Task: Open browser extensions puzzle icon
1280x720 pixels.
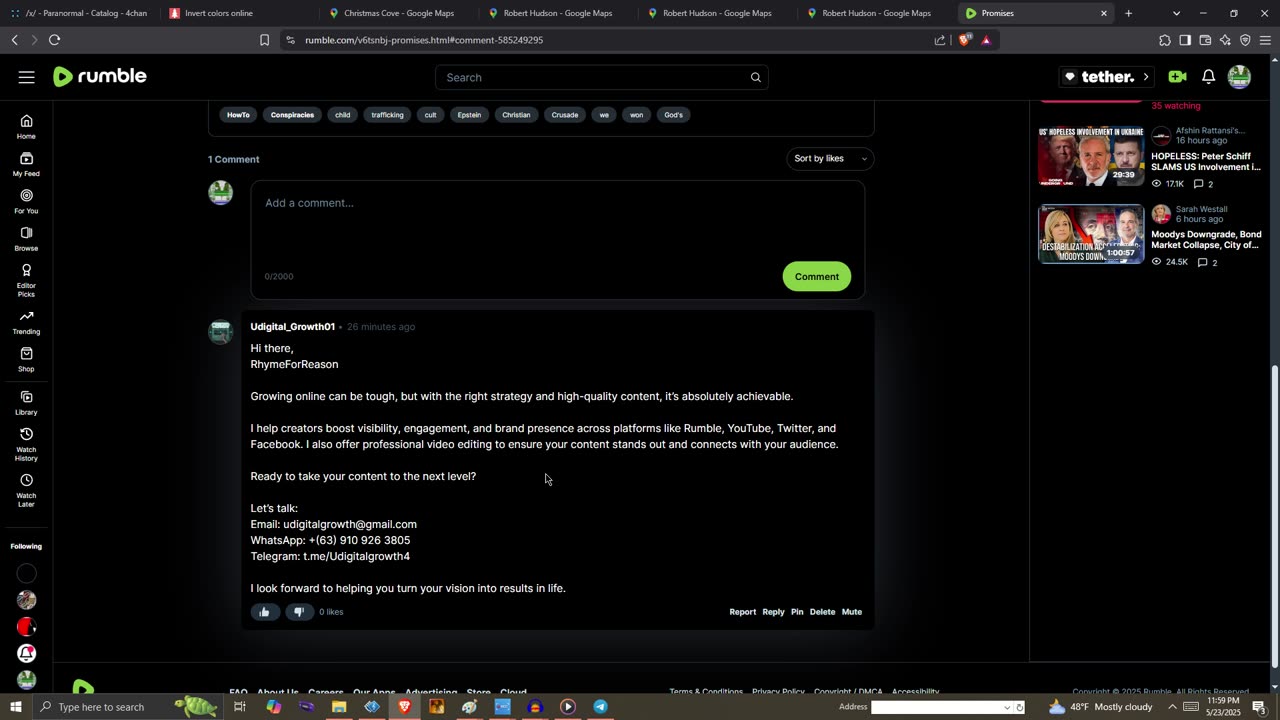Action: coord(1165,40)
